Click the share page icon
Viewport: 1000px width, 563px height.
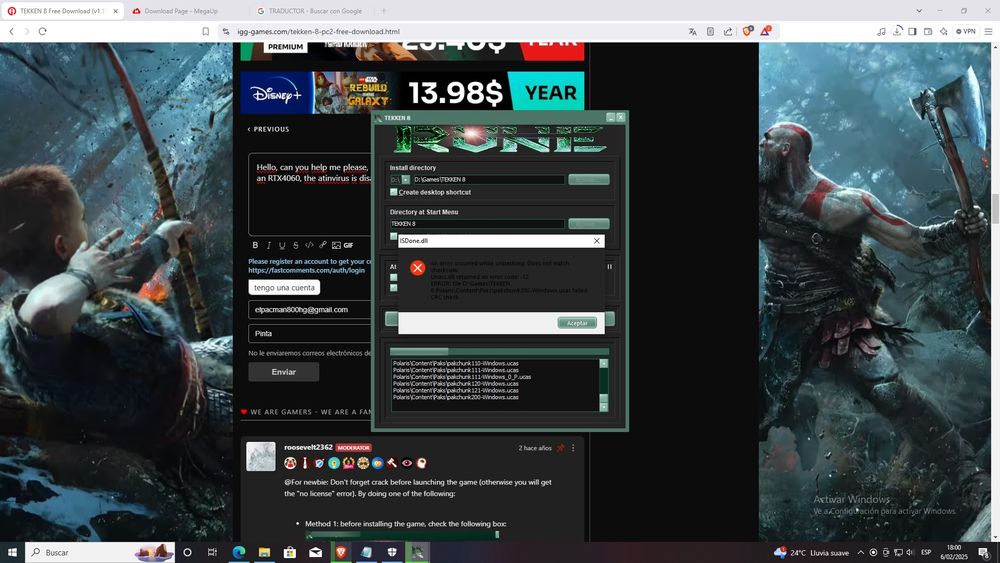tap(728, 31)
